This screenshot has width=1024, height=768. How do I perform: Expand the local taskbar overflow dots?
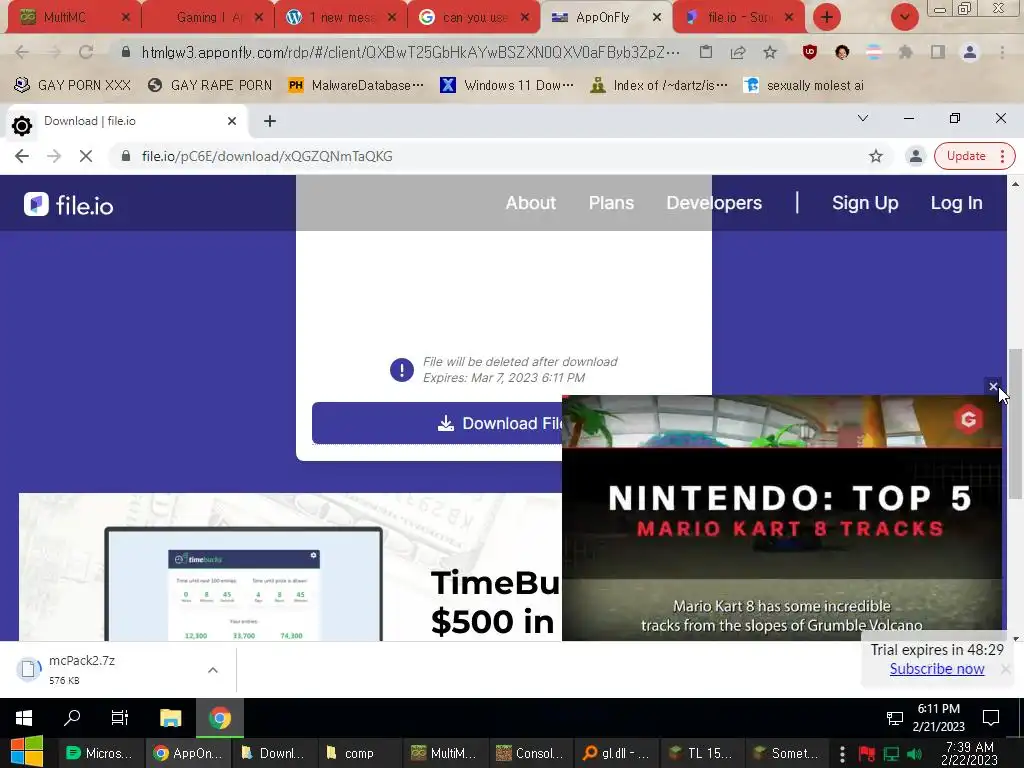click(x=842, y=754)
